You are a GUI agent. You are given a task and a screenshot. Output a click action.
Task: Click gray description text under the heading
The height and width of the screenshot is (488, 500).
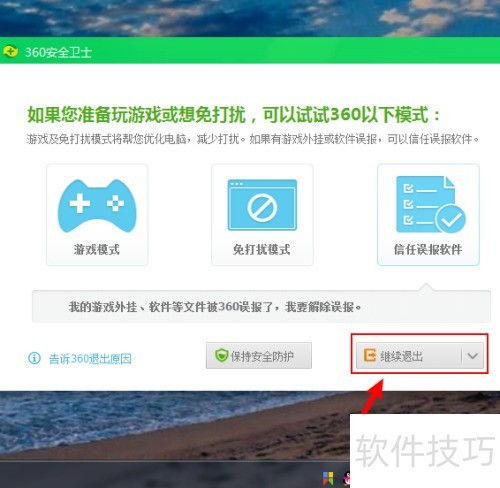pyautogui.click(x=253, y=139)
